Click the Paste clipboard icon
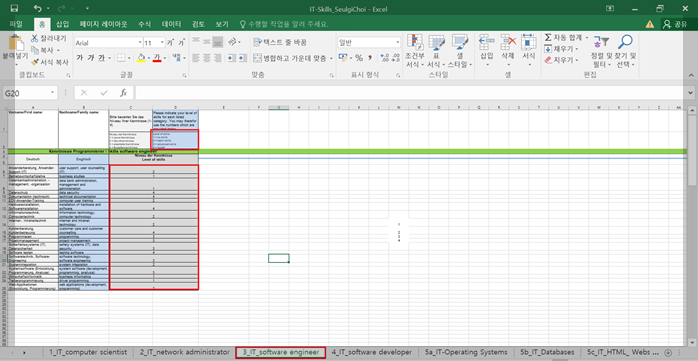698x361 pixels. click(16, 43)
